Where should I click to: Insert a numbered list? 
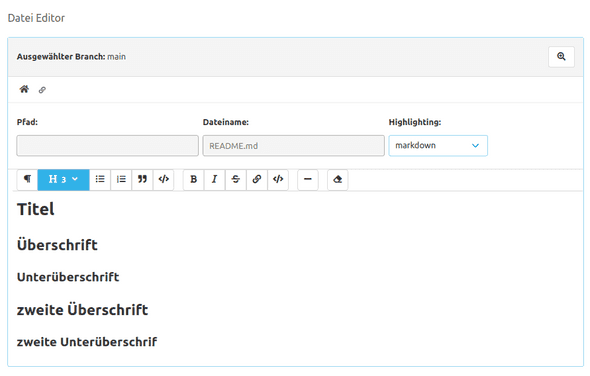121,180
